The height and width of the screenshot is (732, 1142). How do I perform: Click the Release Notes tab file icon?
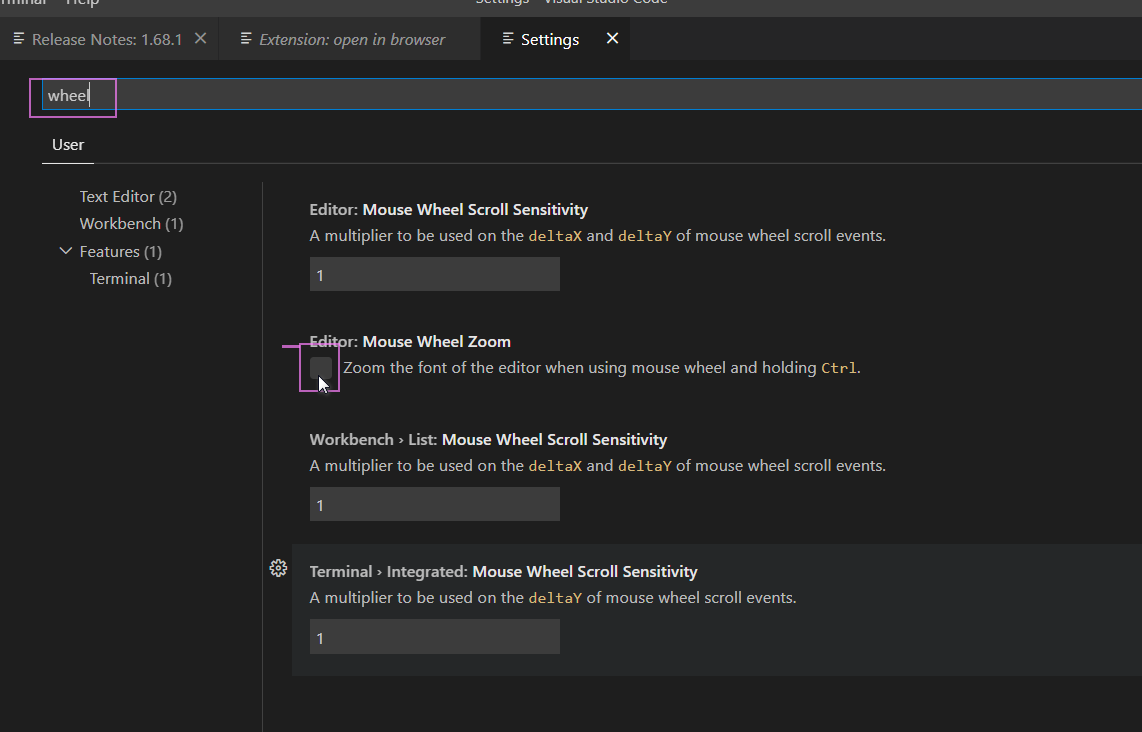pos(19,39)
